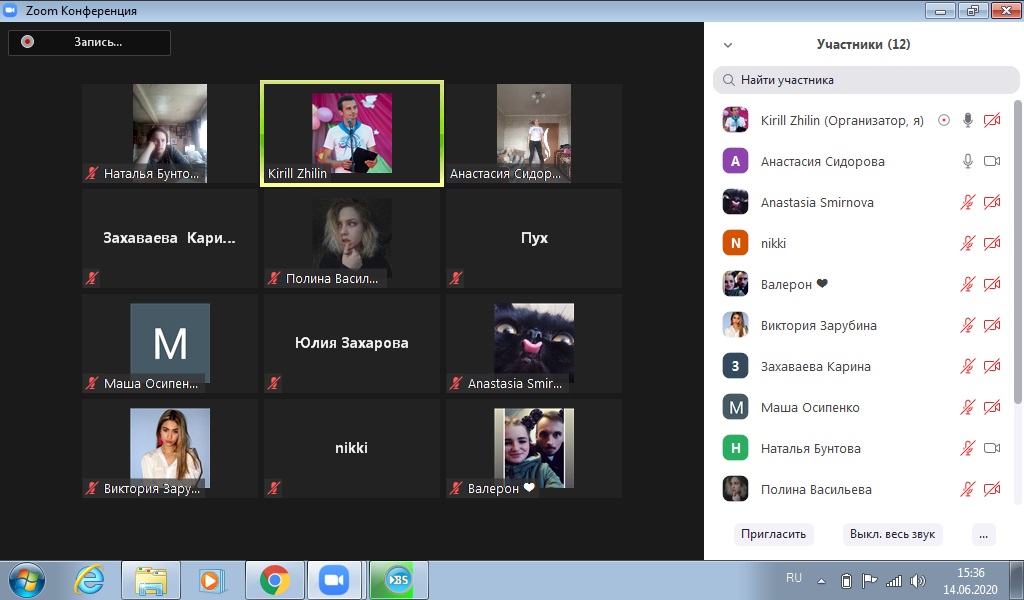1024x600 pixels.
Task: Click the Пригласить button
Action: (773, 533)
